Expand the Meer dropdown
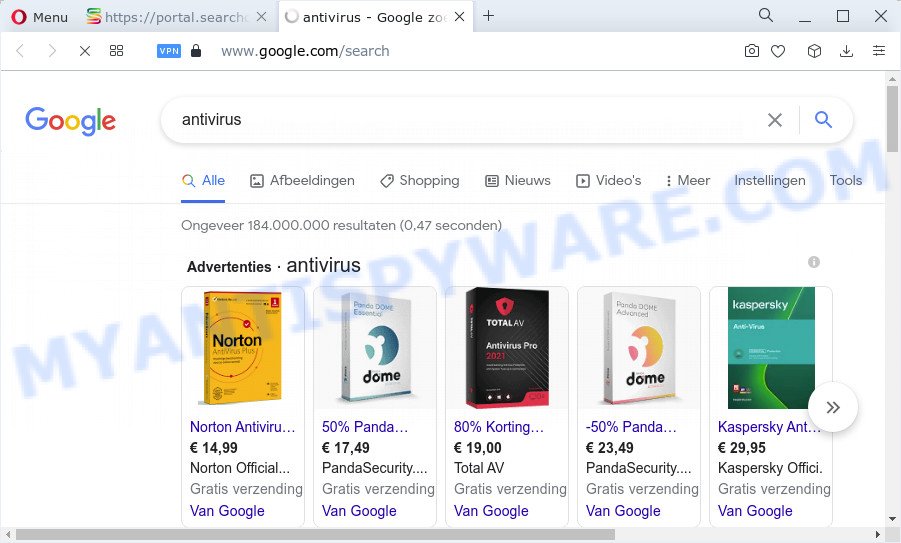 [687, 180]
